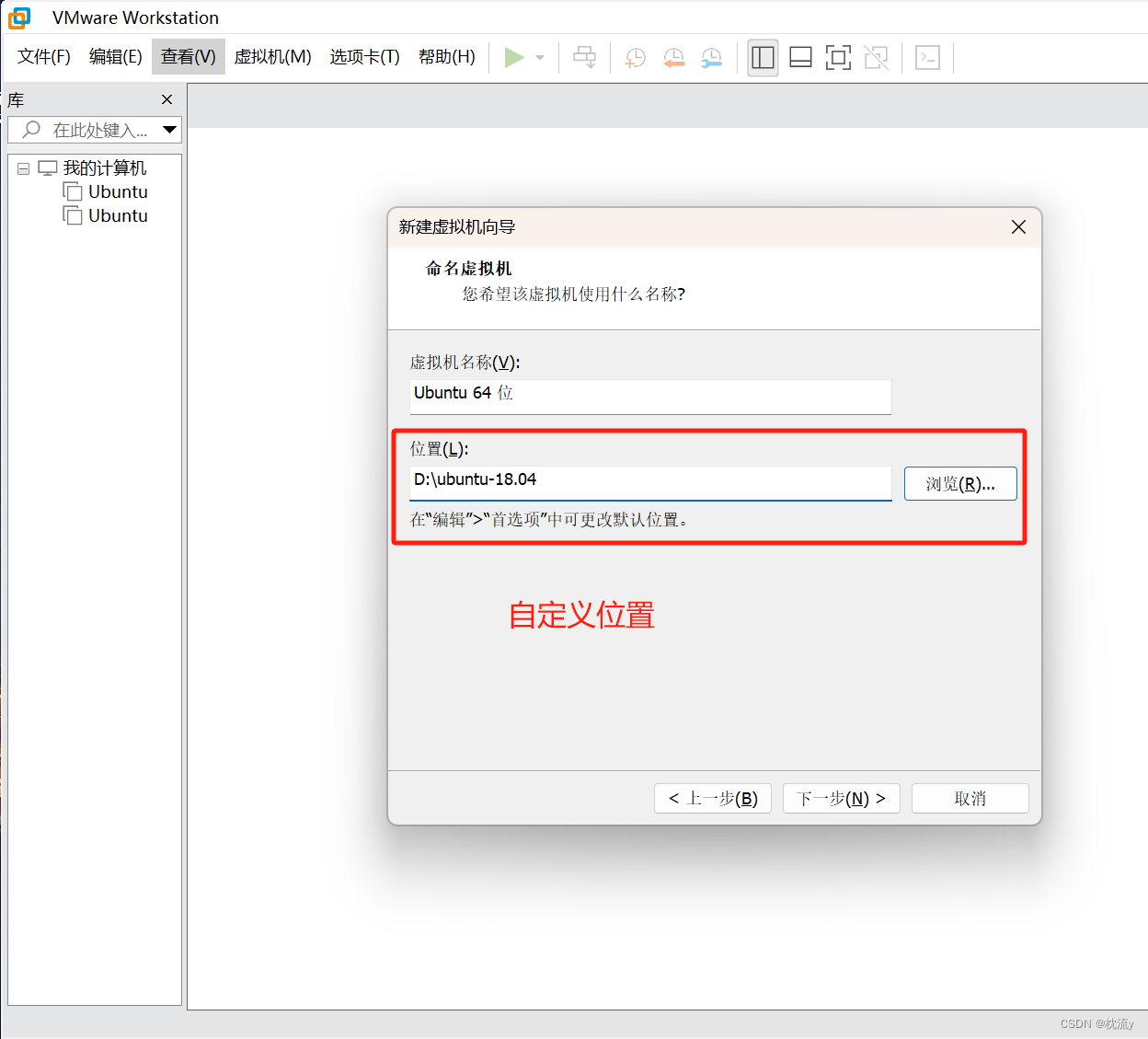Open the 编辑(E) menu
This screenshot has width=1148, height=1039.
(x=116, y=56)
